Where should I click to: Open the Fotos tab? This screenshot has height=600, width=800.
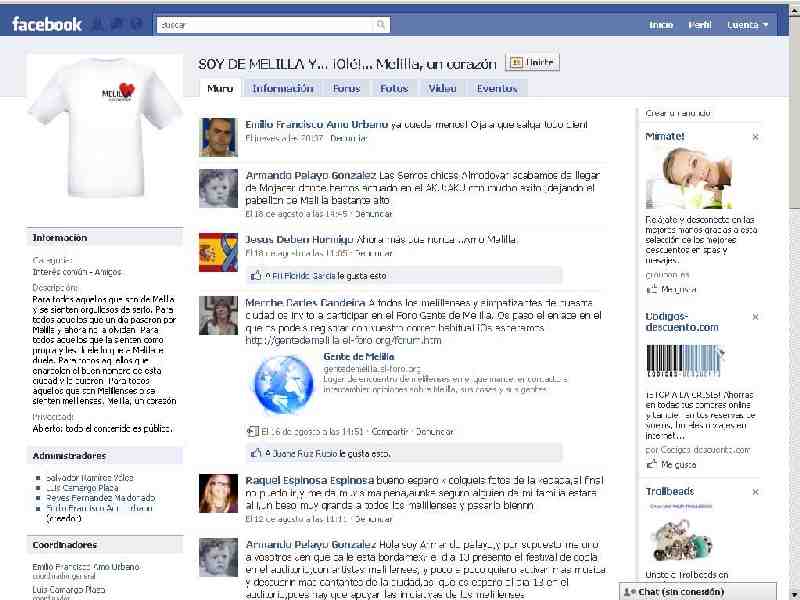click(394, 88)
